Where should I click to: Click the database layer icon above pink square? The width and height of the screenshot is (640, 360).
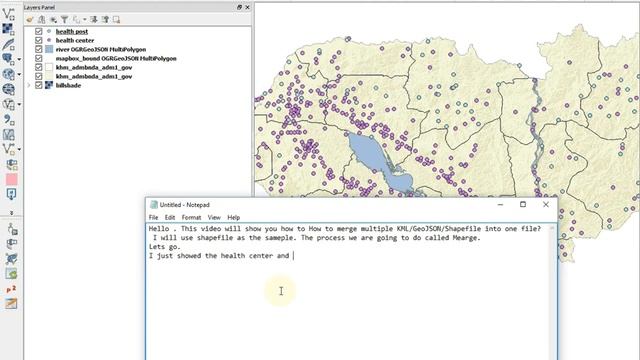point(11,164)
